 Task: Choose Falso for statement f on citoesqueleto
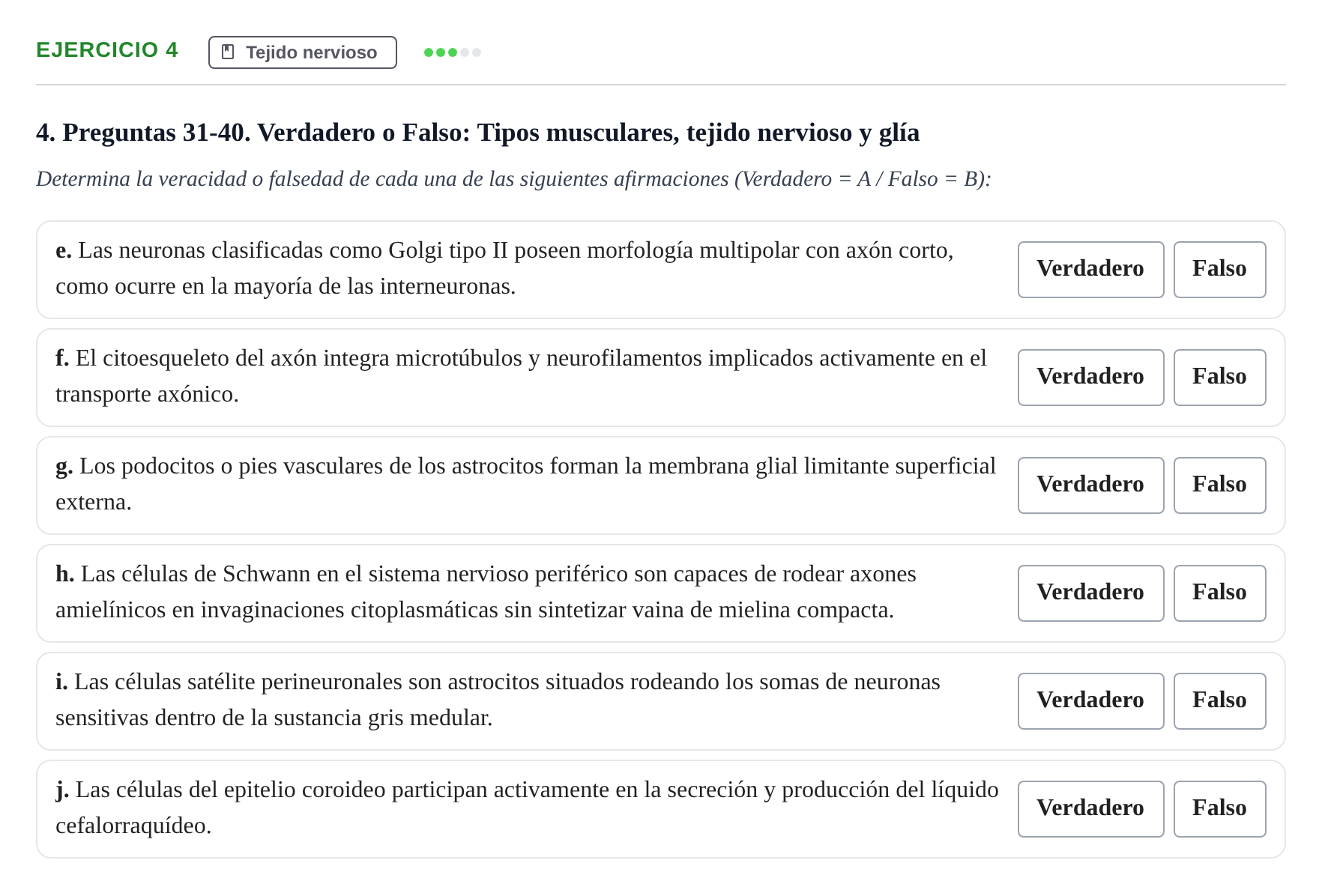pyautogui.click(x=1219, y=378)
